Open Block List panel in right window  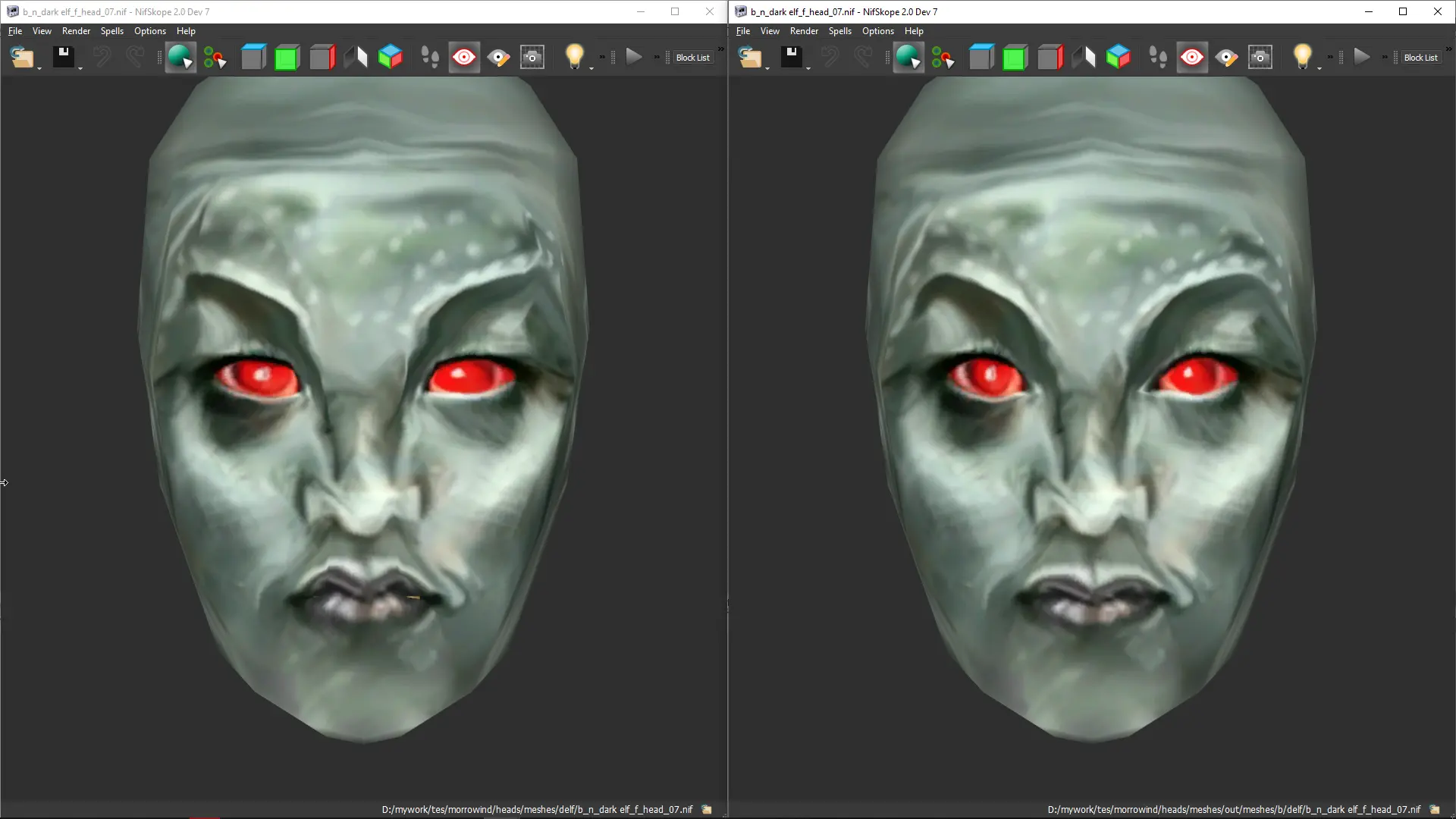pyautogui.click(x=1420, y=58)
